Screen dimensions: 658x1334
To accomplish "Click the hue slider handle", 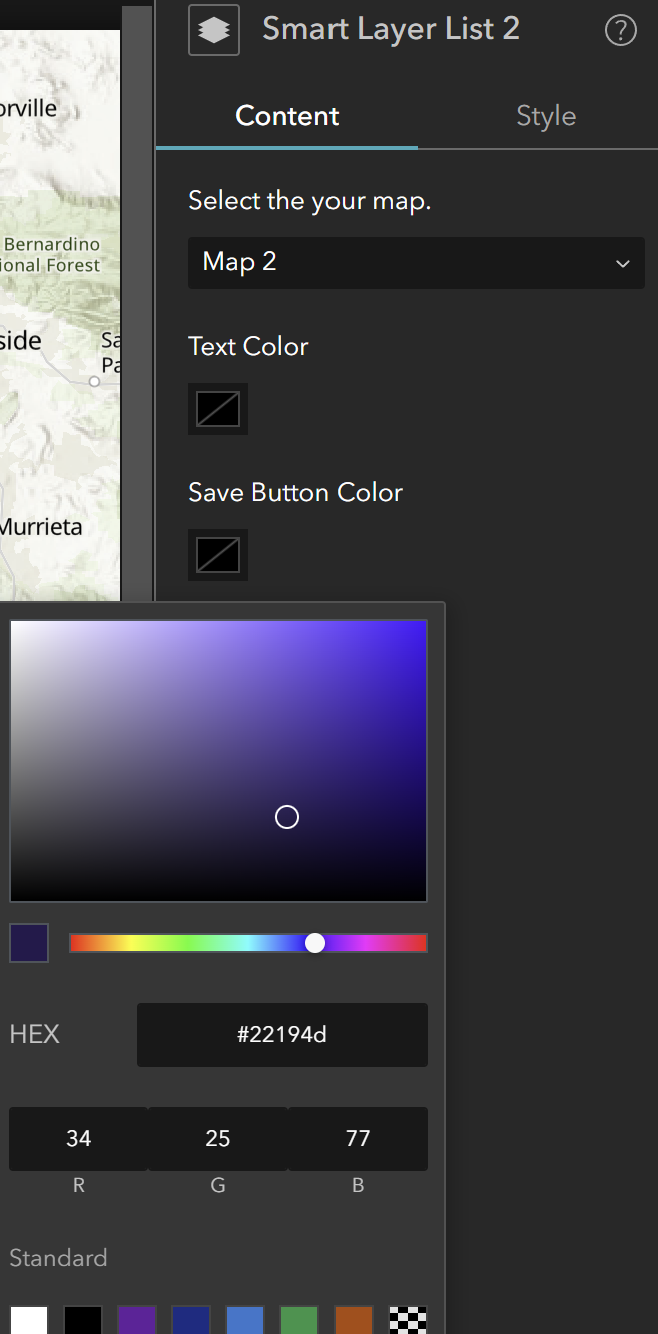I will pyautogui.click(x=315, y=943).
